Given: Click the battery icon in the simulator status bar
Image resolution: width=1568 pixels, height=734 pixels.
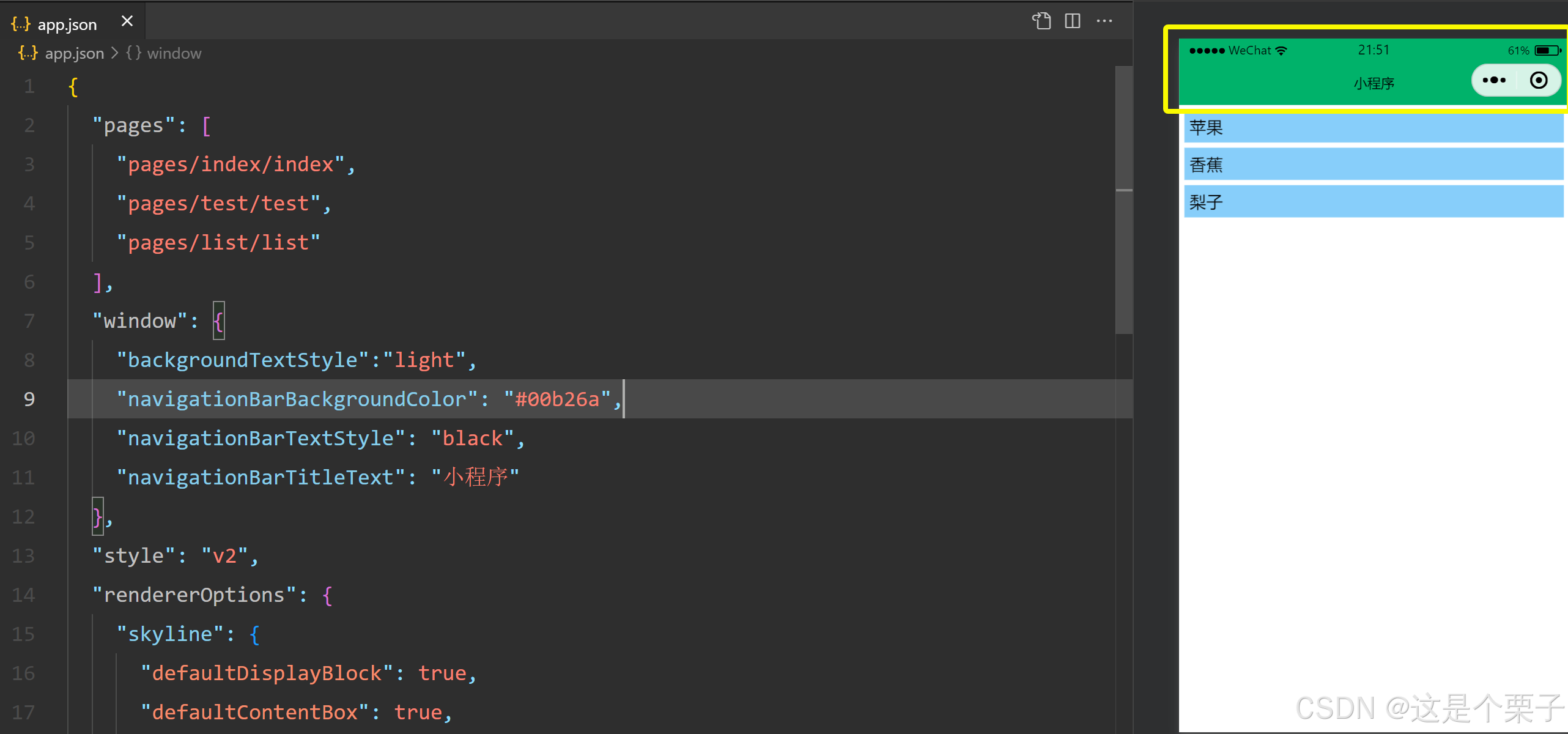Looking at the screenshot, I should 1547,51.
